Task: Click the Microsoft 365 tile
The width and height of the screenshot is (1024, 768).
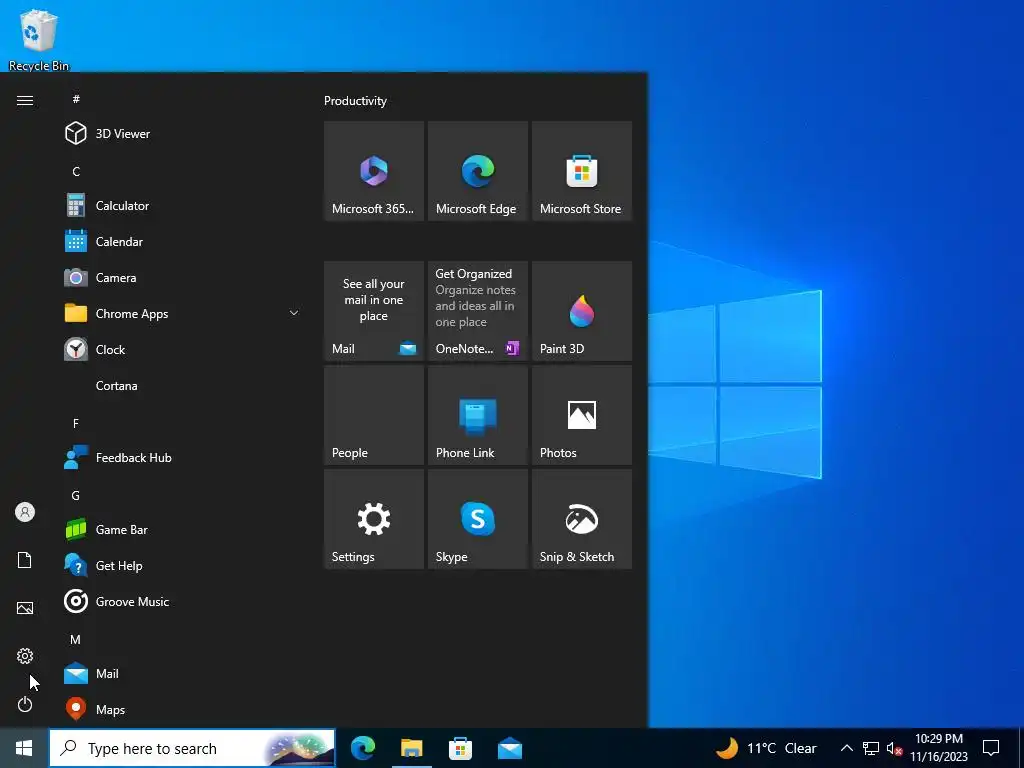Action: (x=374, y=171)
